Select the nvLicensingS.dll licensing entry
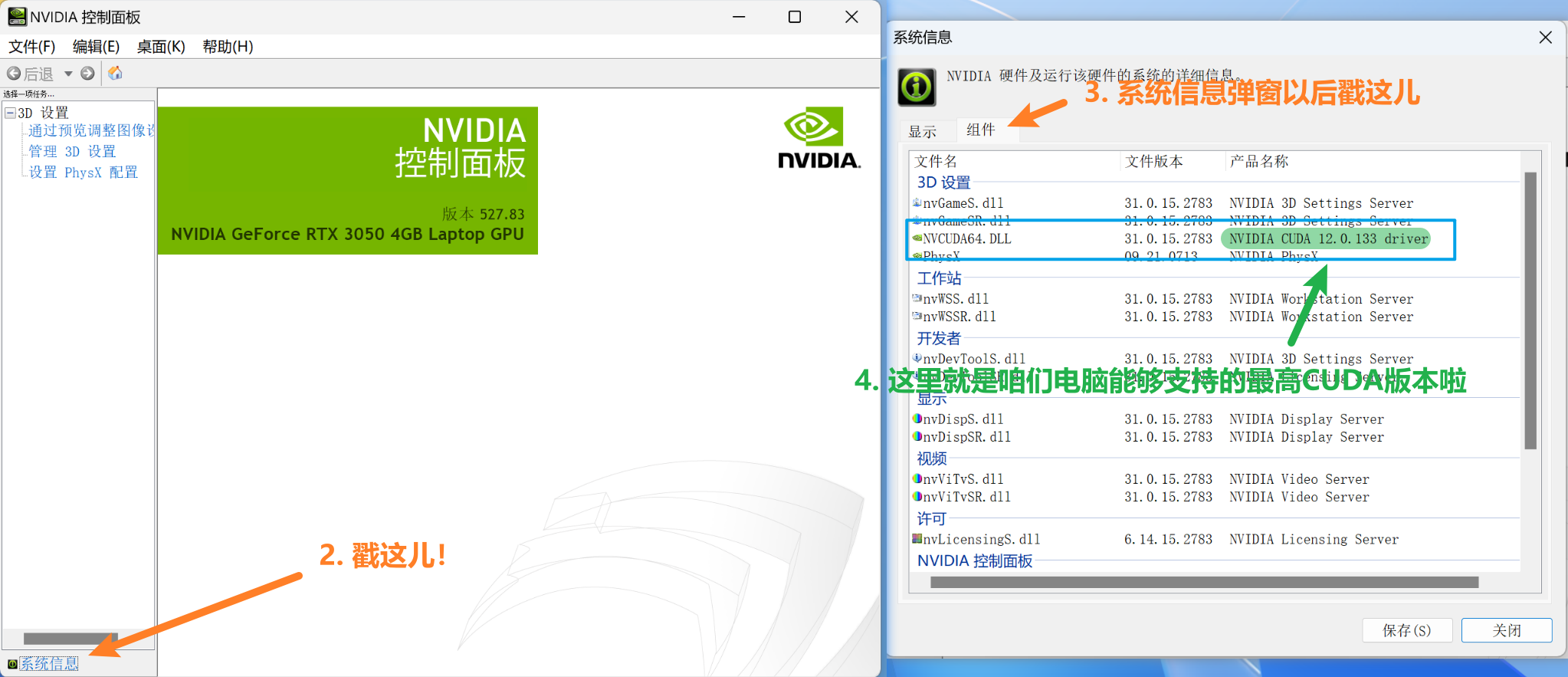The width and height of the screenshot is (1568, 677). pos(981,540)
